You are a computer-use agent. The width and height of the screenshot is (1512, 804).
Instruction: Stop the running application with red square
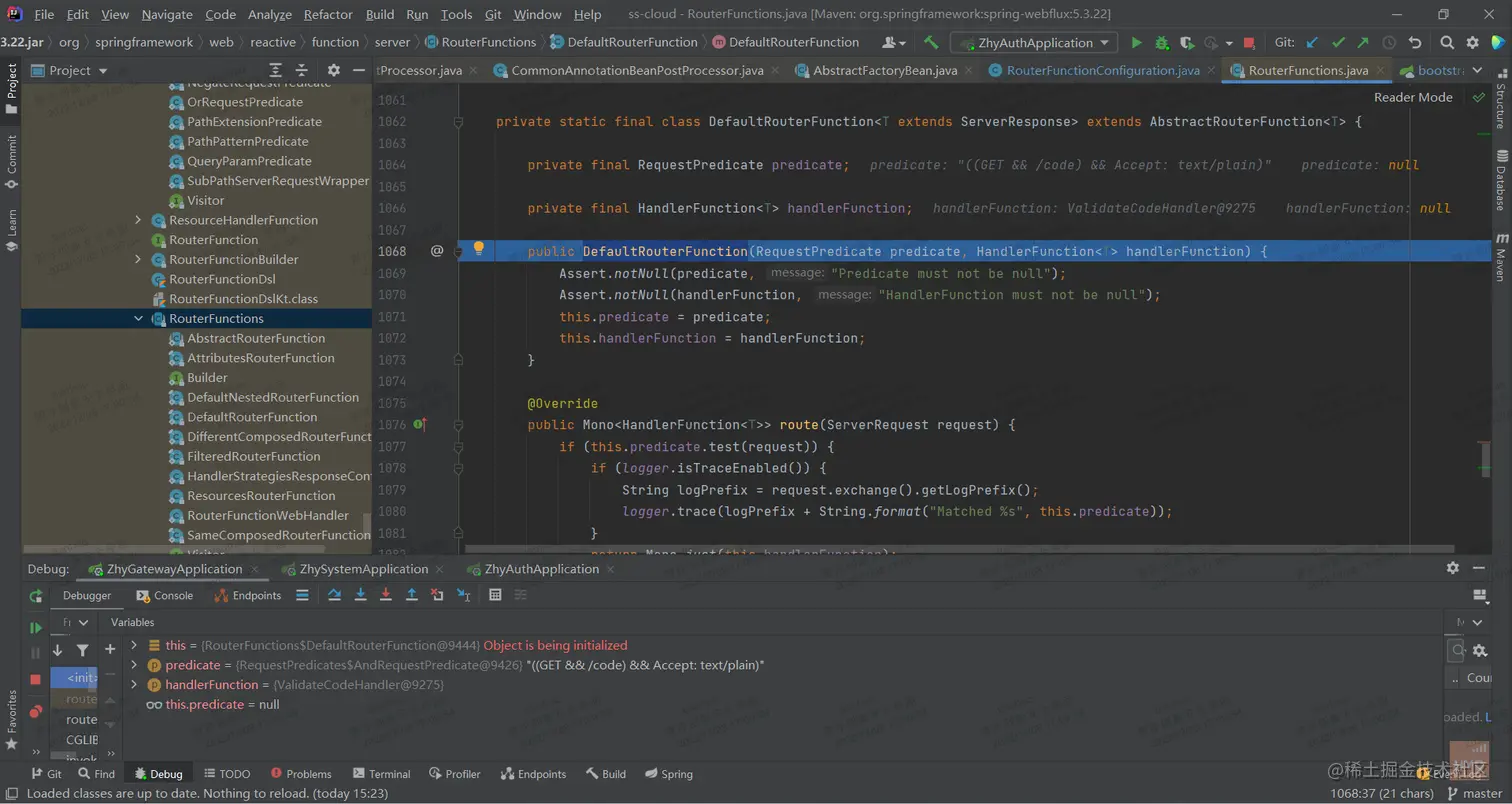coord(1249,43)
